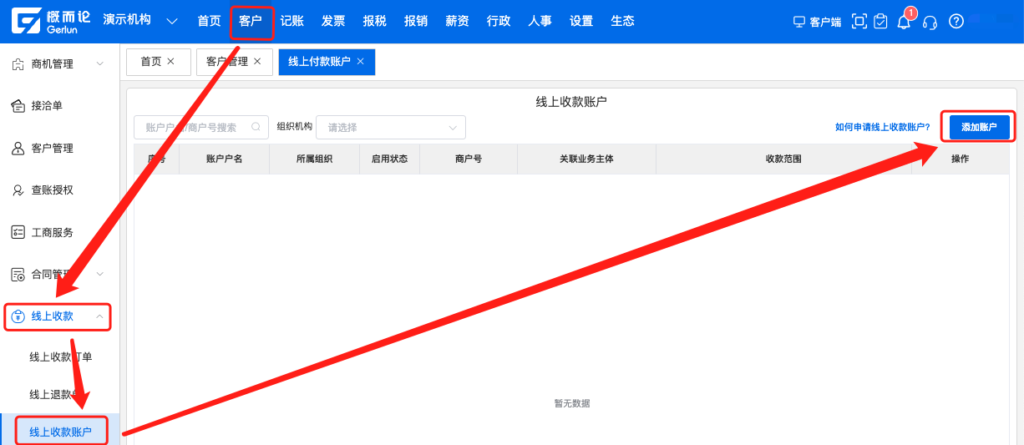The height and width of the screenshot is (445, 1024).
Task: Go to the 首页 top menu
Action: click(209, 21)
